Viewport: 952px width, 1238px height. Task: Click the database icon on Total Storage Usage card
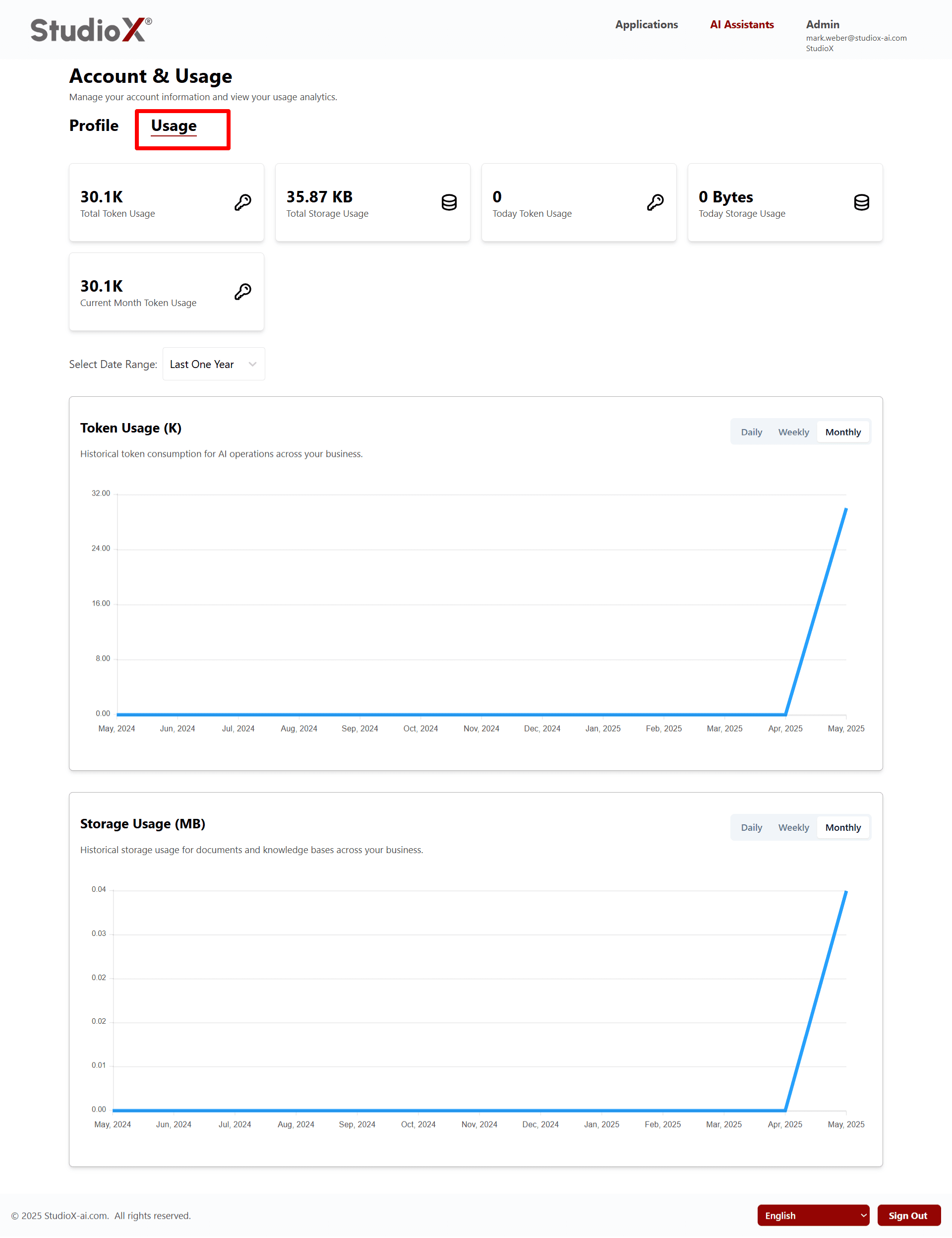tap(449, 202)
